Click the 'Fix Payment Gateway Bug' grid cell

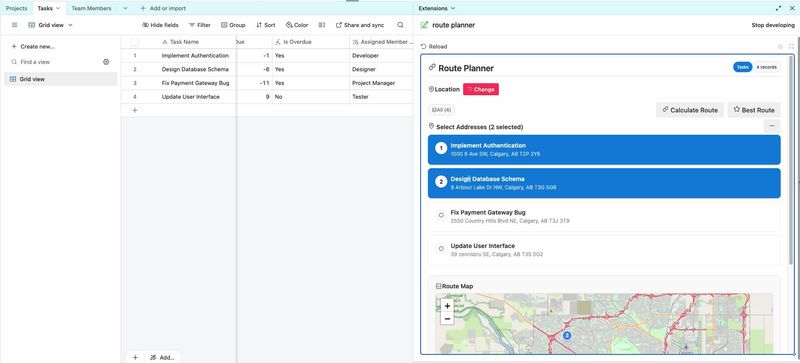click(x=195, y=83)
